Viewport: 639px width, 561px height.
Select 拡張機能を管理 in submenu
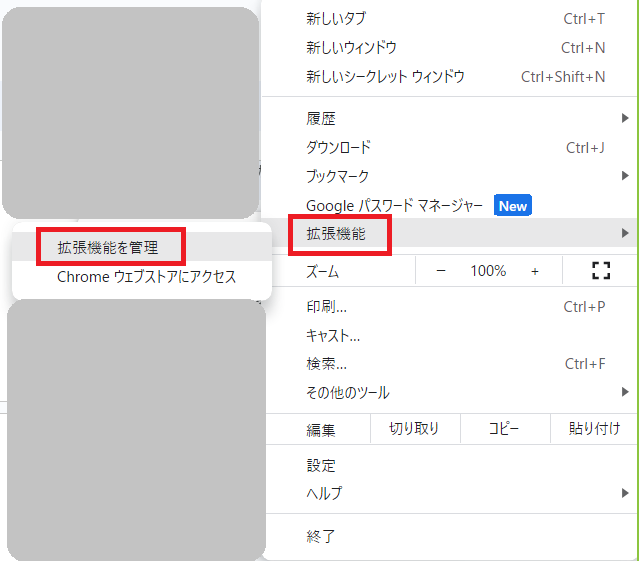[142, 247]
